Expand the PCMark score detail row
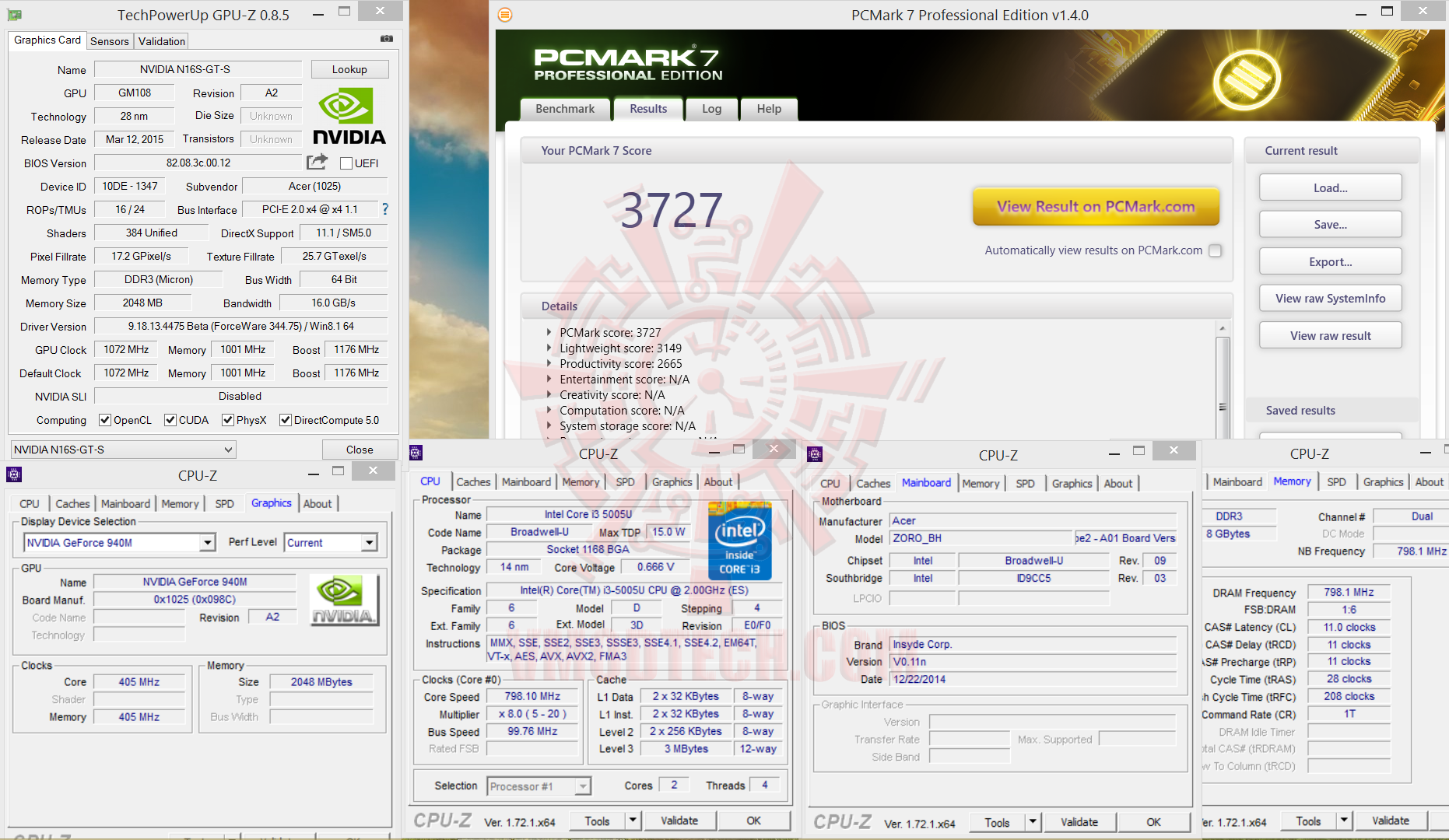1449x840 pixels. click(x=550, y=333)
